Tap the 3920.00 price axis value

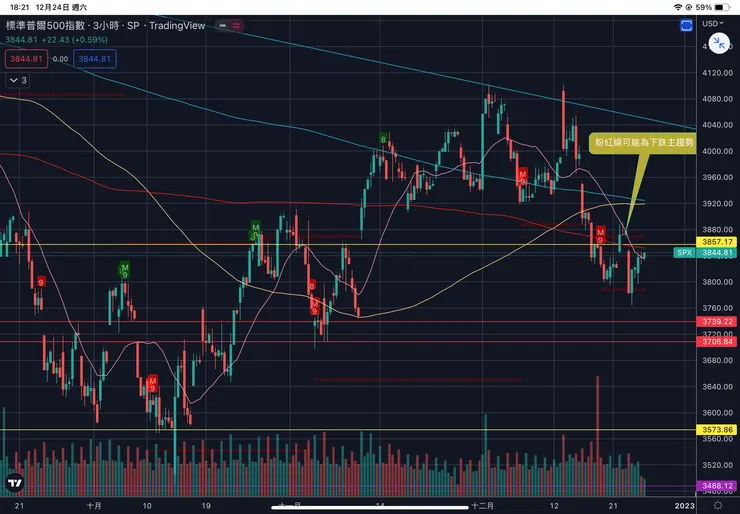[717, 203]
